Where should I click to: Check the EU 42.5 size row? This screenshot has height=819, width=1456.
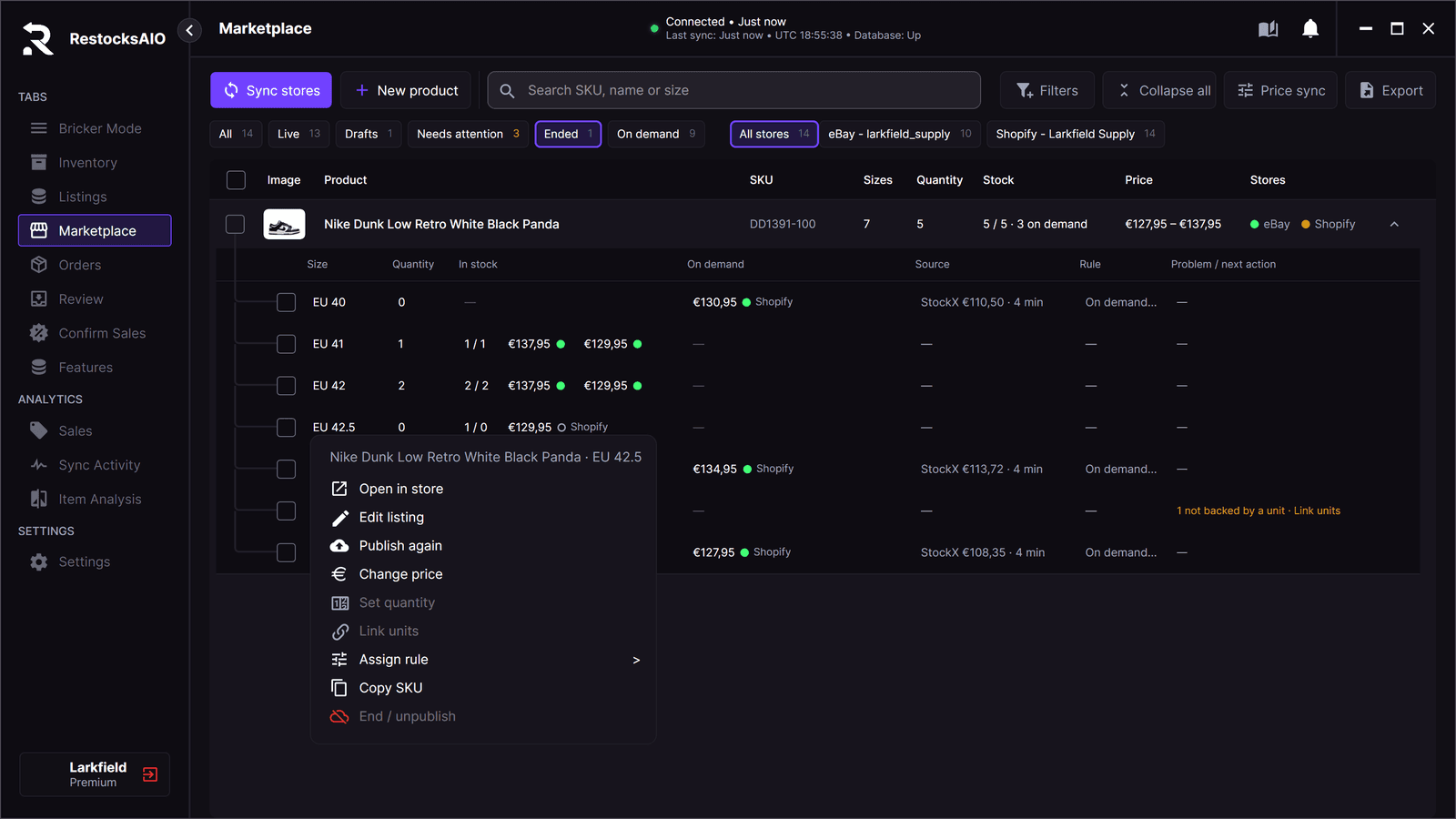coord(286,427)
